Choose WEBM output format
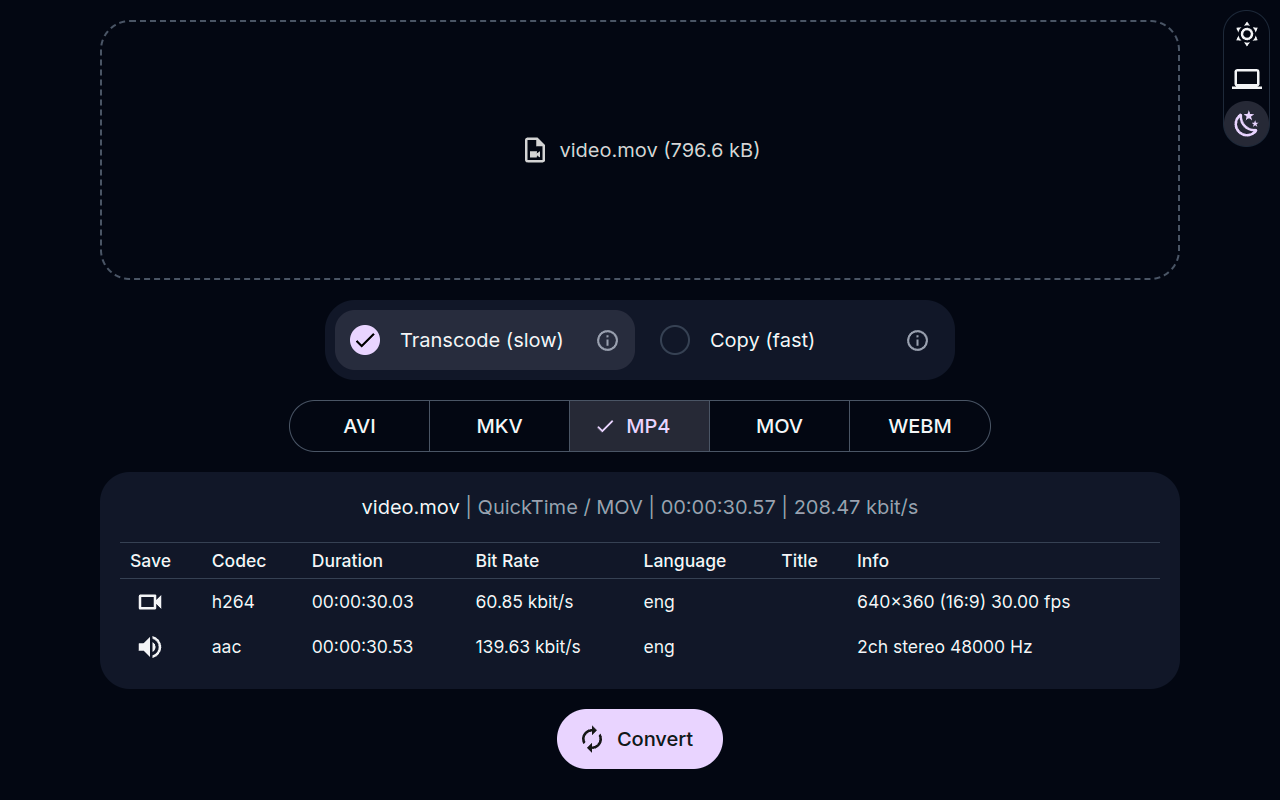Viewport: 1280px width, 800px height. [x=920, y=426]
